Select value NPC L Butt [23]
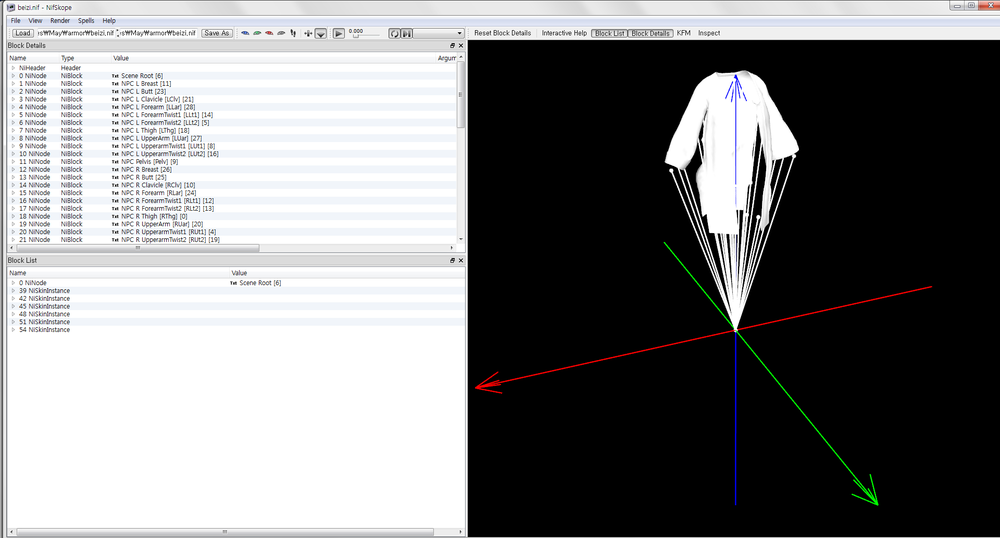 (x=143, y=92)
